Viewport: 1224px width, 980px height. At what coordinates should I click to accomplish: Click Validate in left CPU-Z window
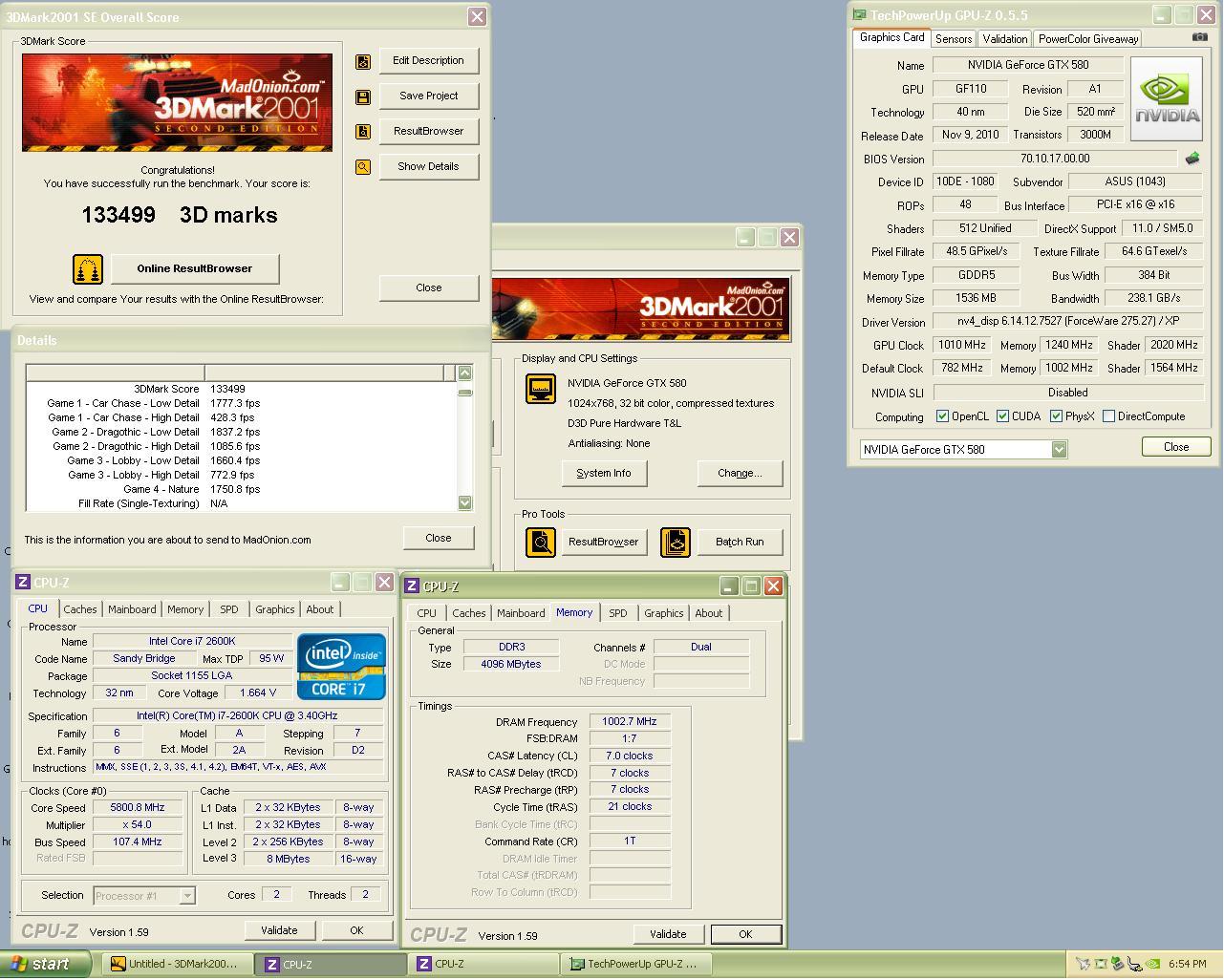click(279, 930)
